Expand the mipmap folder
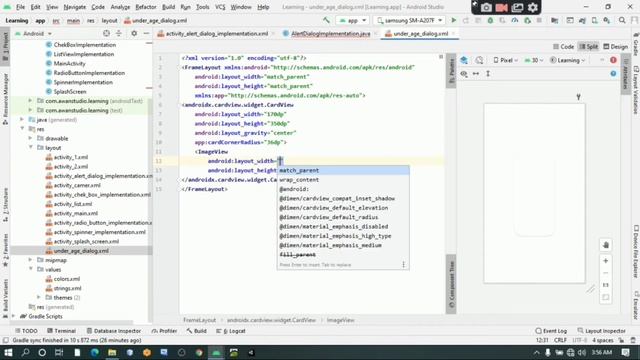 pos(30,260)
